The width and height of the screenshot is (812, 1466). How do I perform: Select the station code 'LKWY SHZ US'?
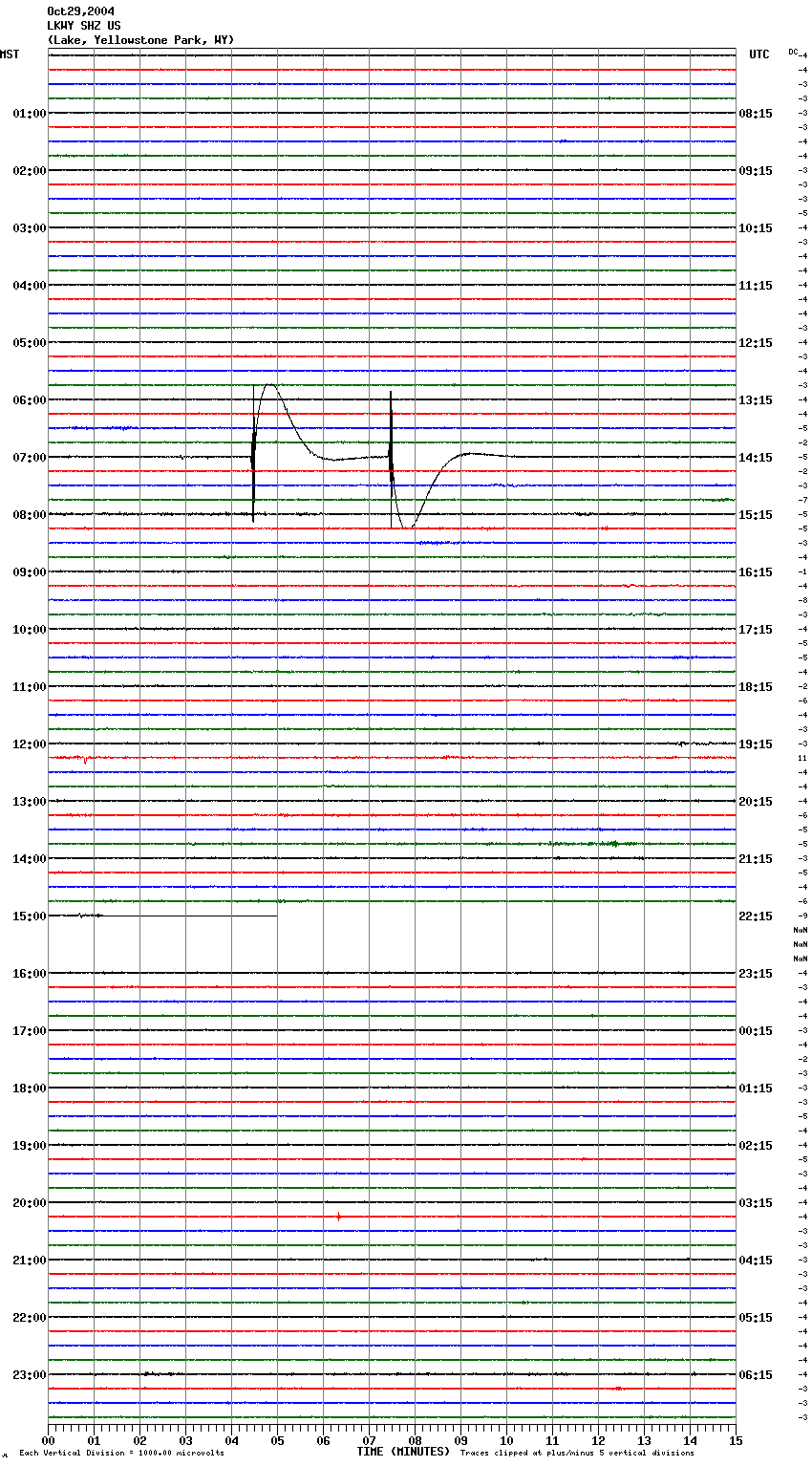(84, 26)
